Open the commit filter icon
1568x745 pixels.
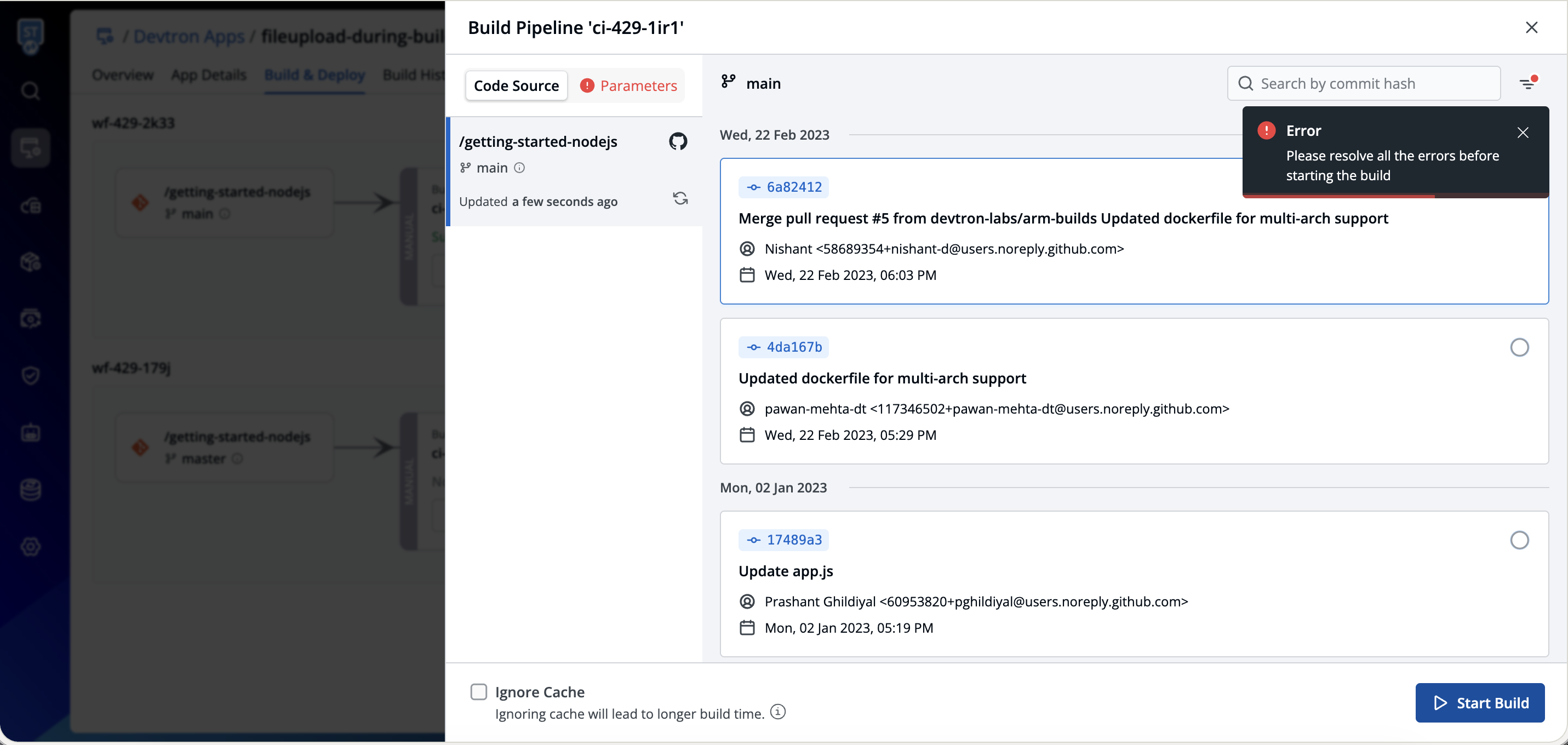(x=1528, y=83)
